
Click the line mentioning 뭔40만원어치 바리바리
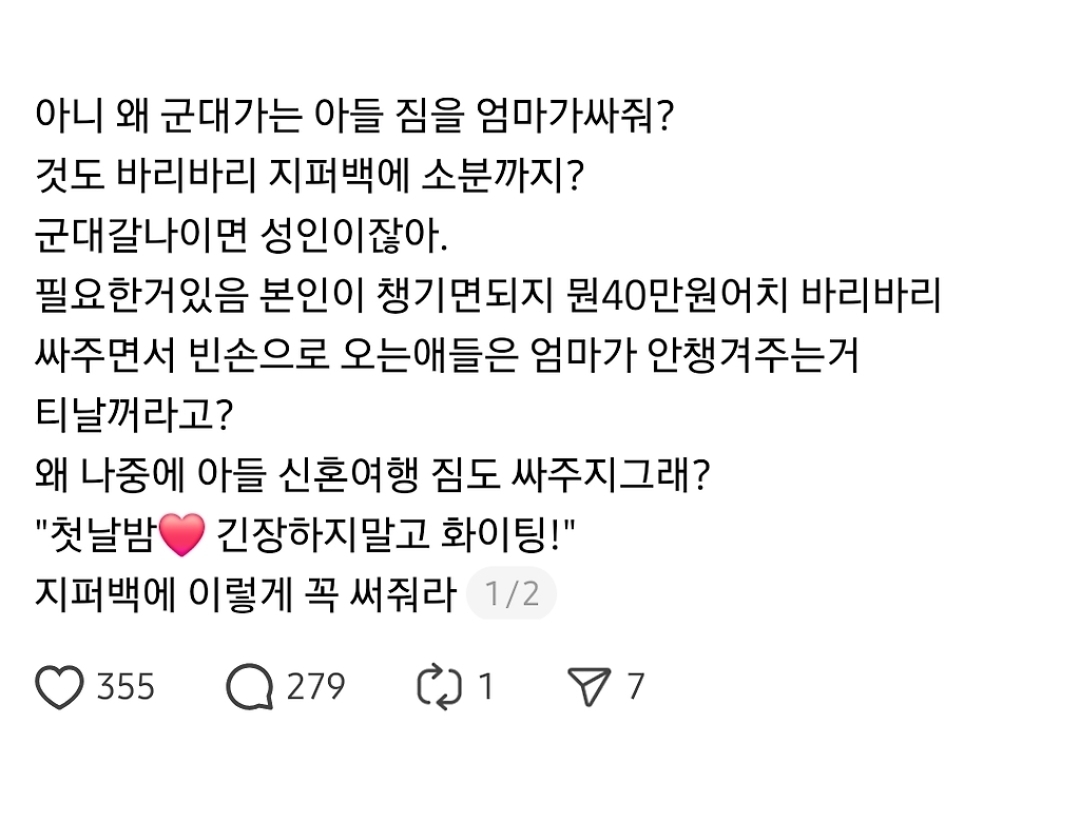pyautogui.click(x=488, y=295)
